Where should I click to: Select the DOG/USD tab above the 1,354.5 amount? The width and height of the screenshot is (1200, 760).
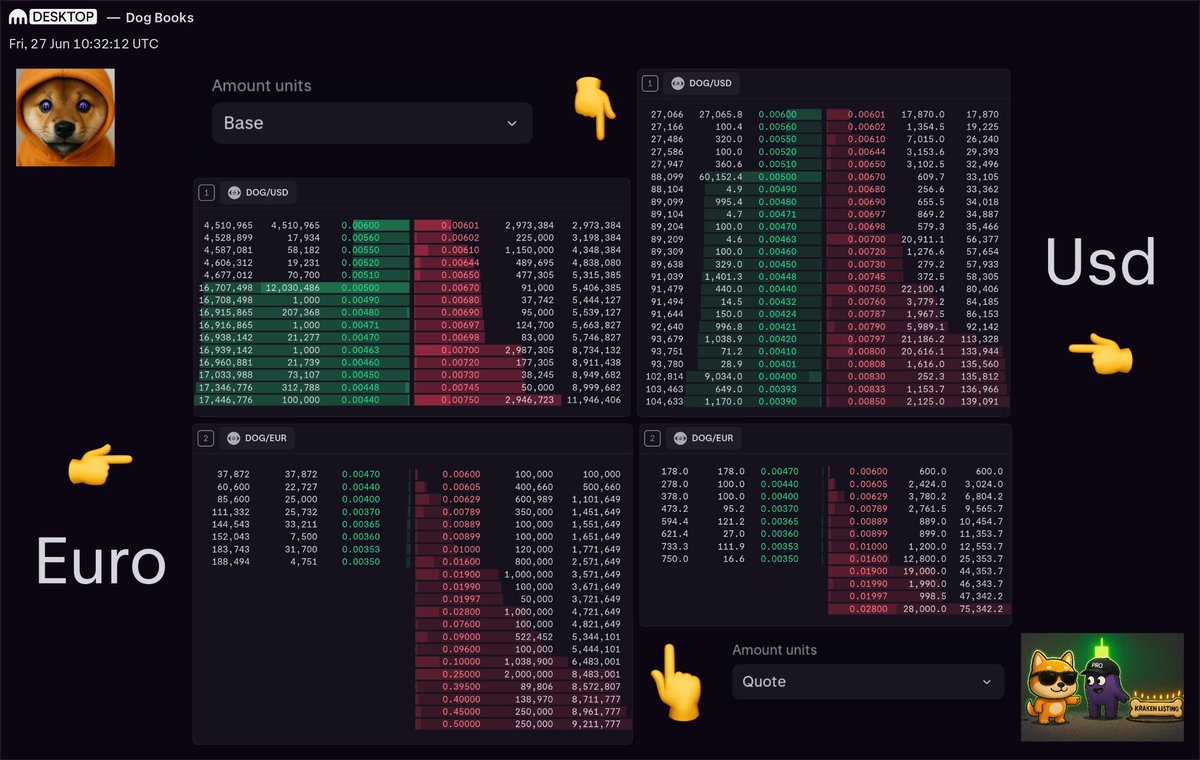click(701, 84)
